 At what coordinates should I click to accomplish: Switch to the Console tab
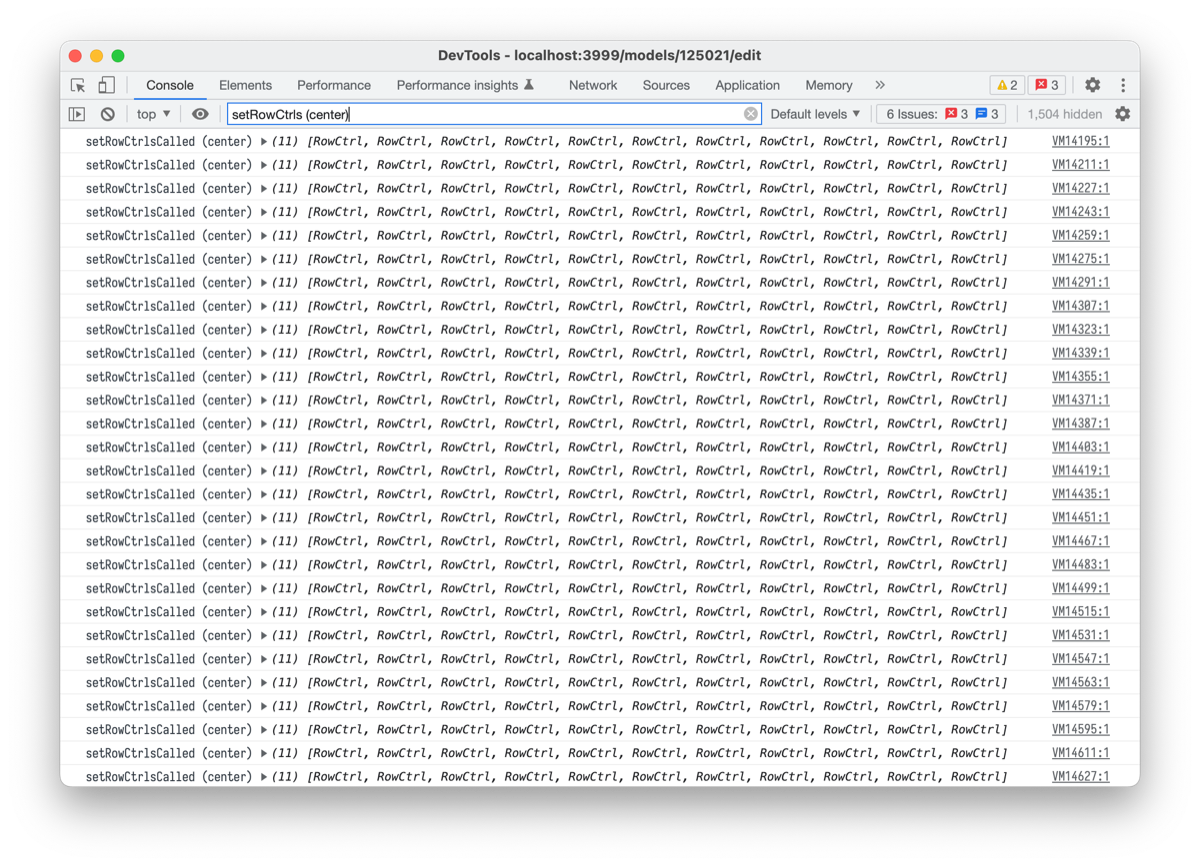coord(170,85)
